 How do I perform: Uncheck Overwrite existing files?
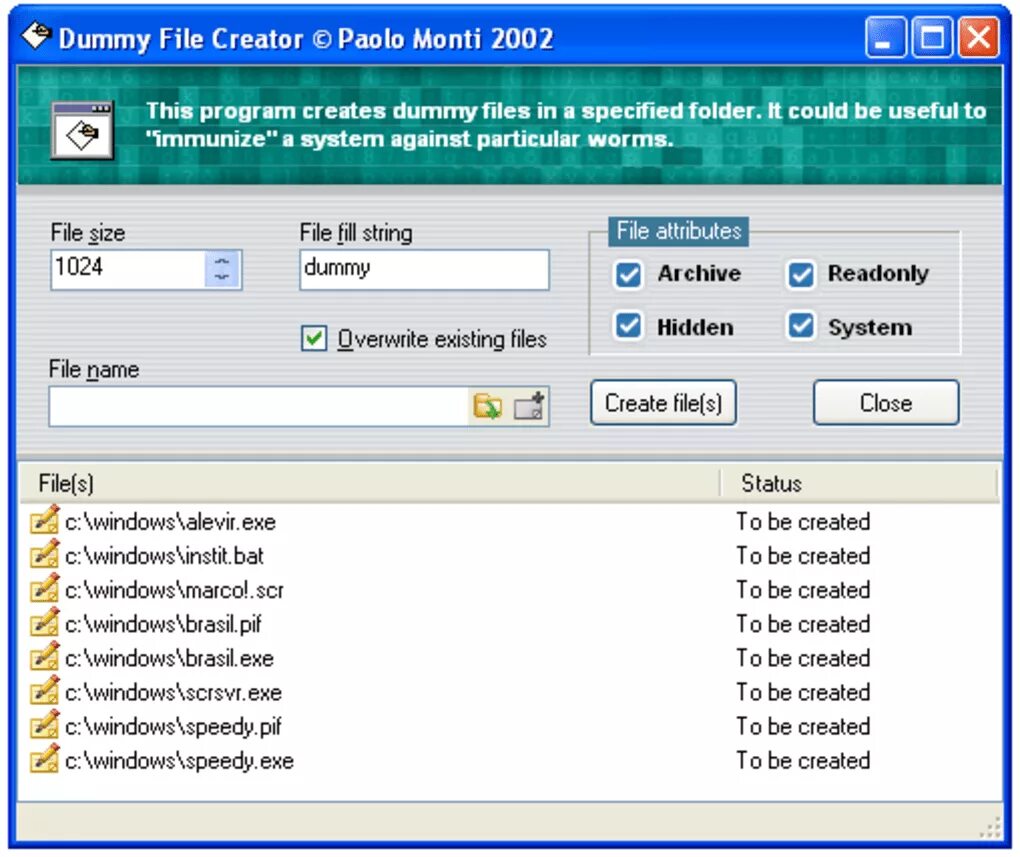pyautogui.click(x=313, y=339)
